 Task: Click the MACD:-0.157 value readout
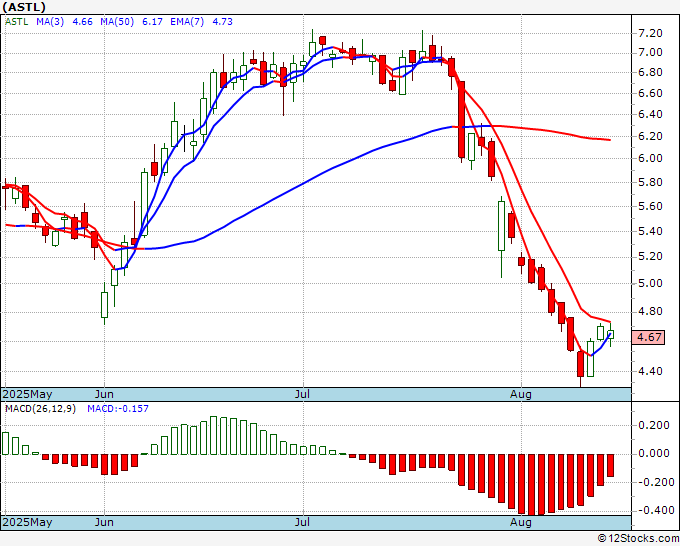(x=118, y=409)
